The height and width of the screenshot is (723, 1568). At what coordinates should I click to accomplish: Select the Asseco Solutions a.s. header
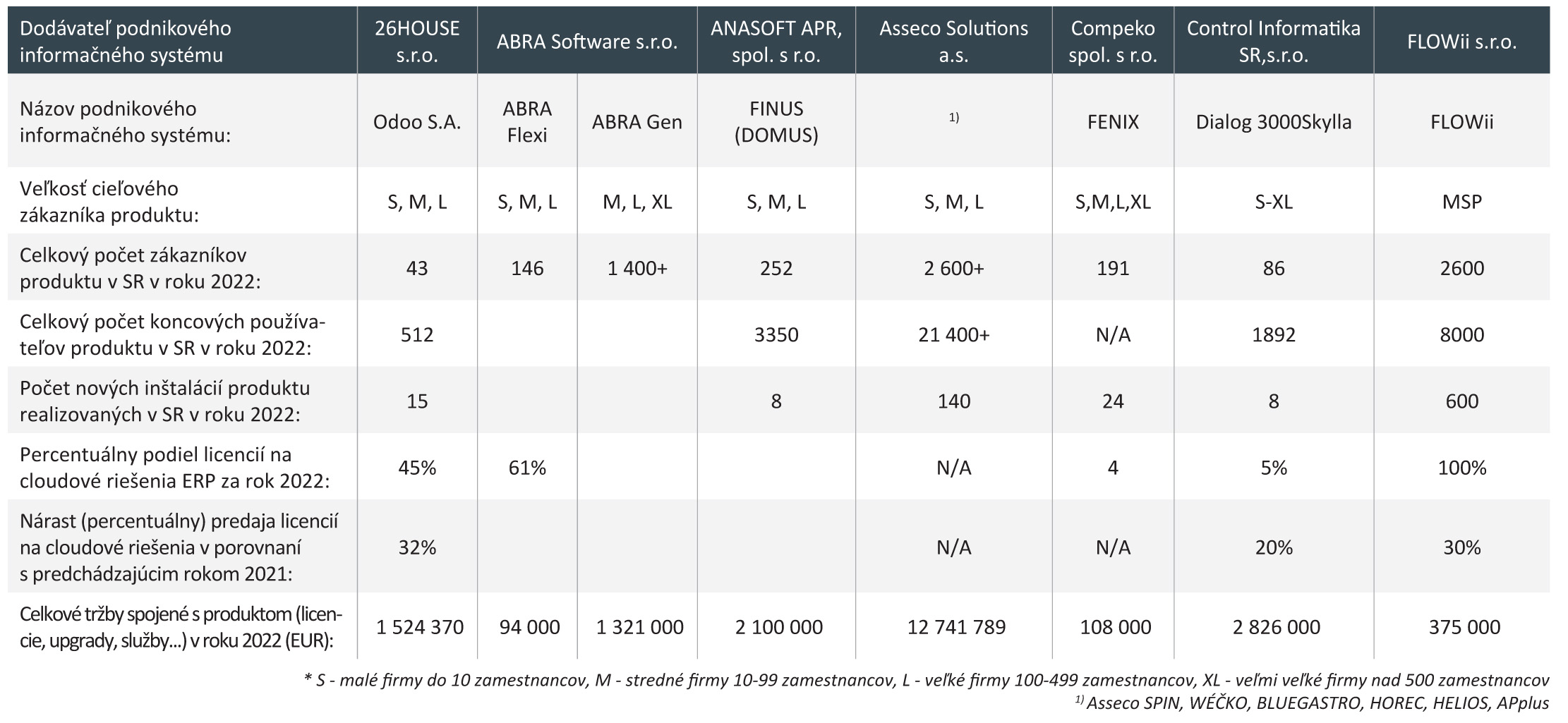click(953, 41)
